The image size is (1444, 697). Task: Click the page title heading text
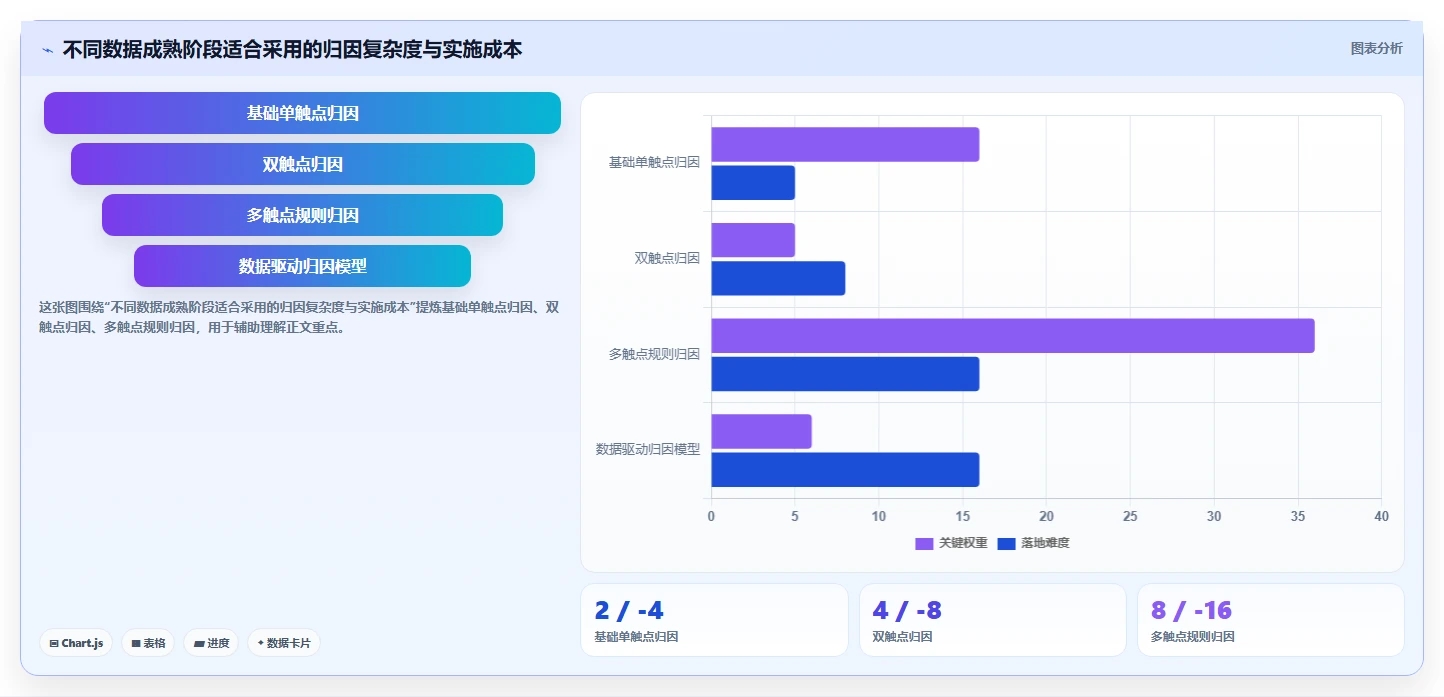click(292, 49)
